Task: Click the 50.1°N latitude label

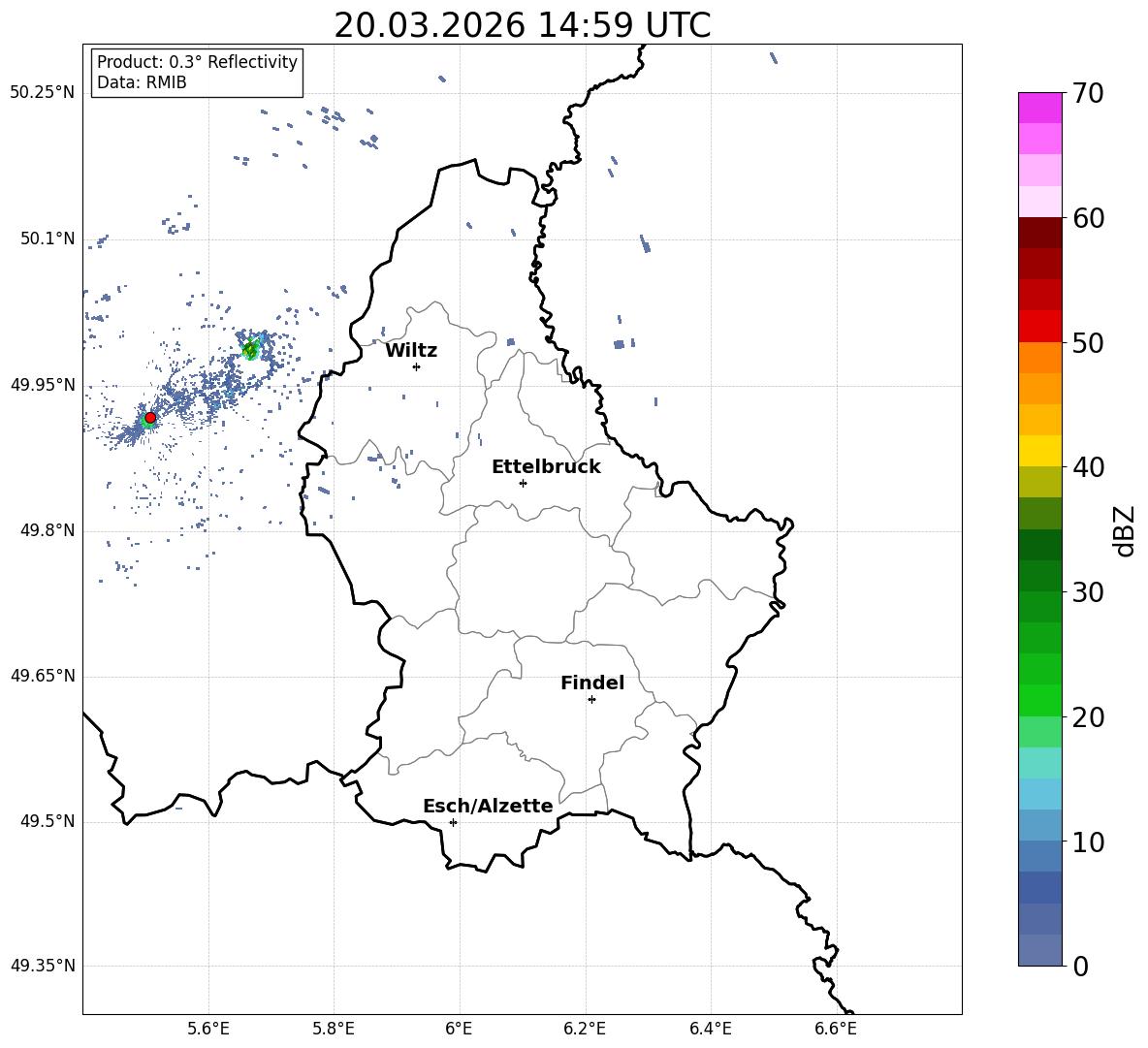Action: (x=48, y=238)
